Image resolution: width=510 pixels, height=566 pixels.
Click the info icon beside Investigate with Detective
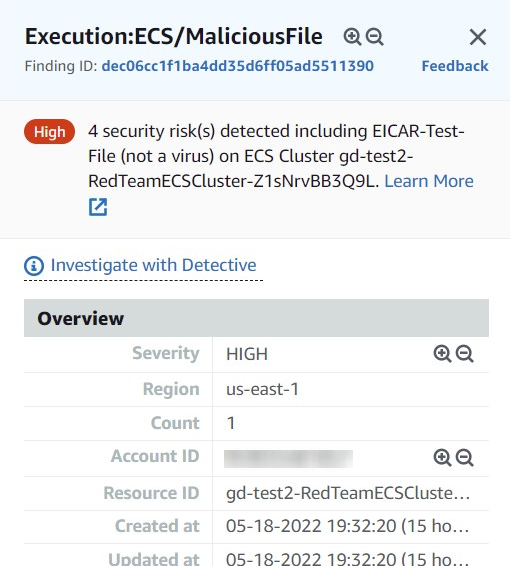coord(34,266)
